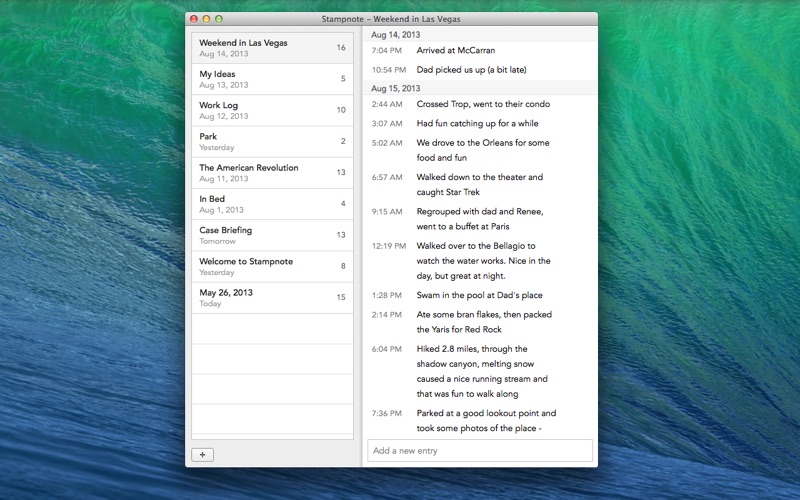Select the 'Park' note

point(272,141)
